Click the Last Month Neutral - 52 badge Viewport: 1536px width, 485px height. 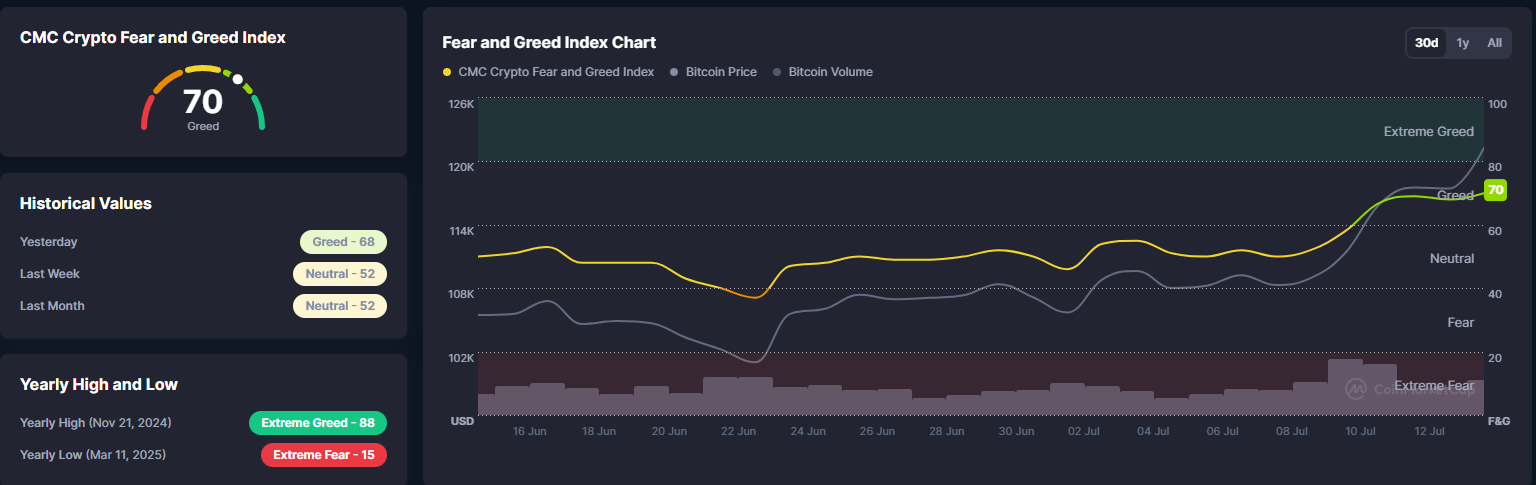tap(340, 306)
